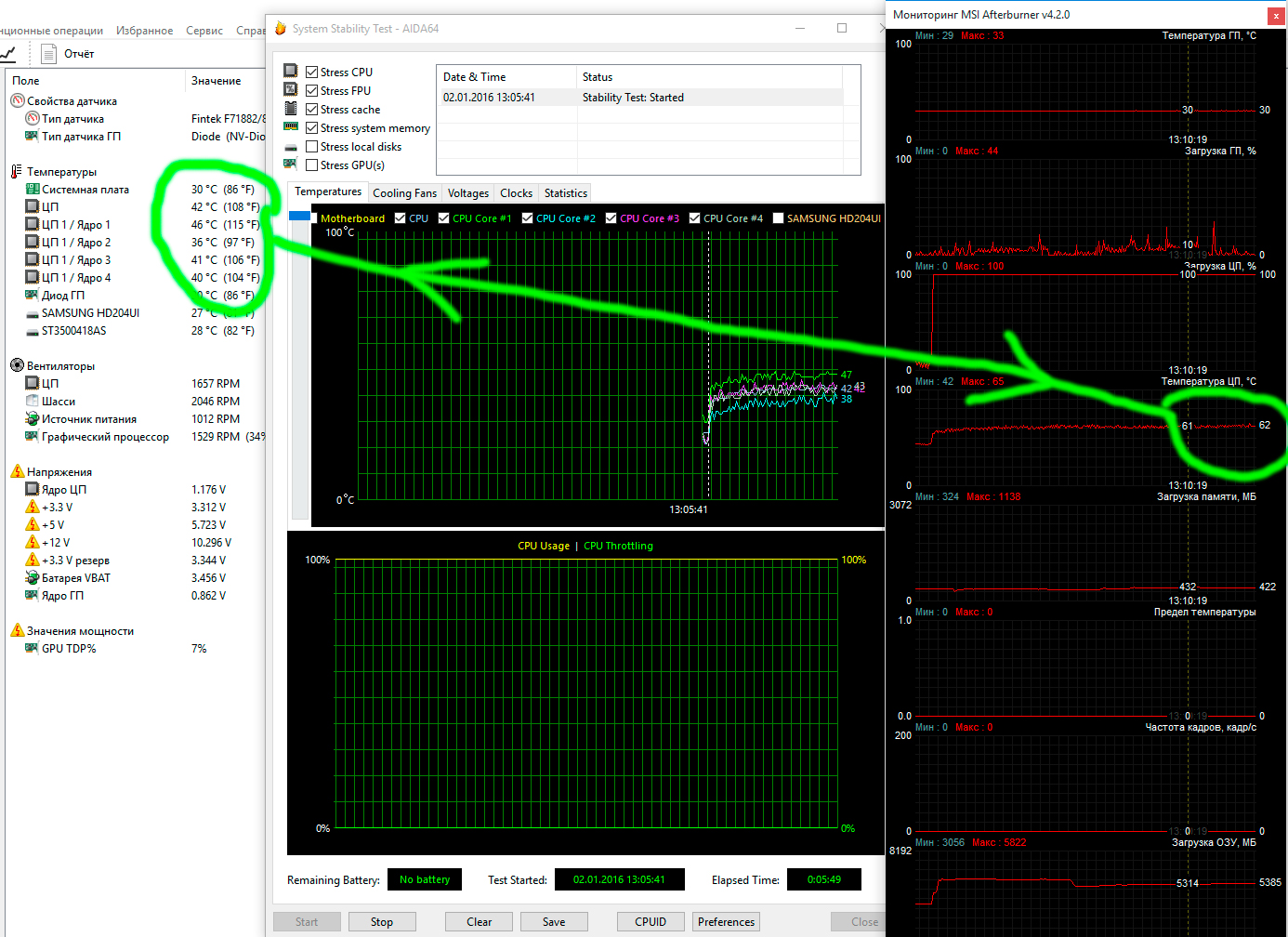This screenshot has height=937, width=1288.
Task: Click the Диод ГП video card icon
Action: pos(32,296)
